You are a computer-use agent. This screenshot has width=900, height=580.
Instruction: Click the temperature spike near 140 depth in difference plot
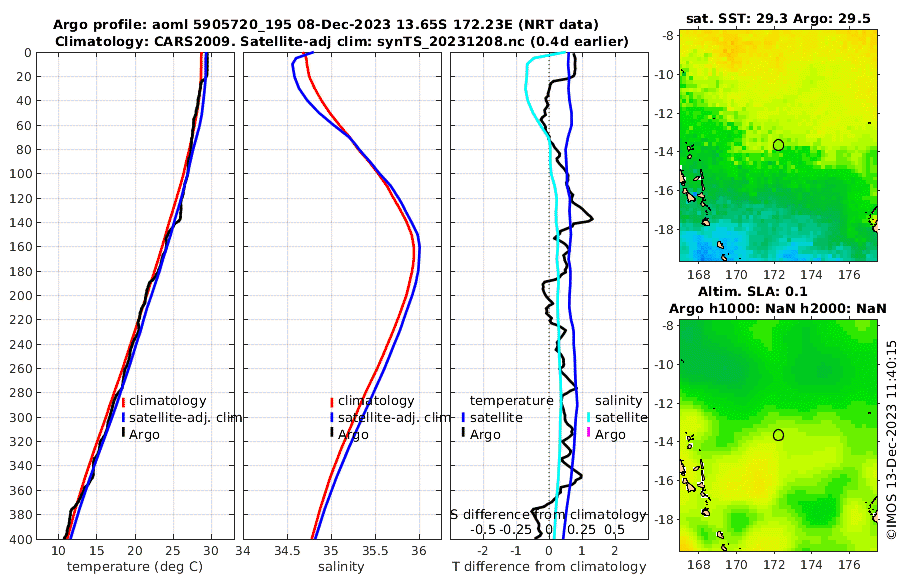589,219
